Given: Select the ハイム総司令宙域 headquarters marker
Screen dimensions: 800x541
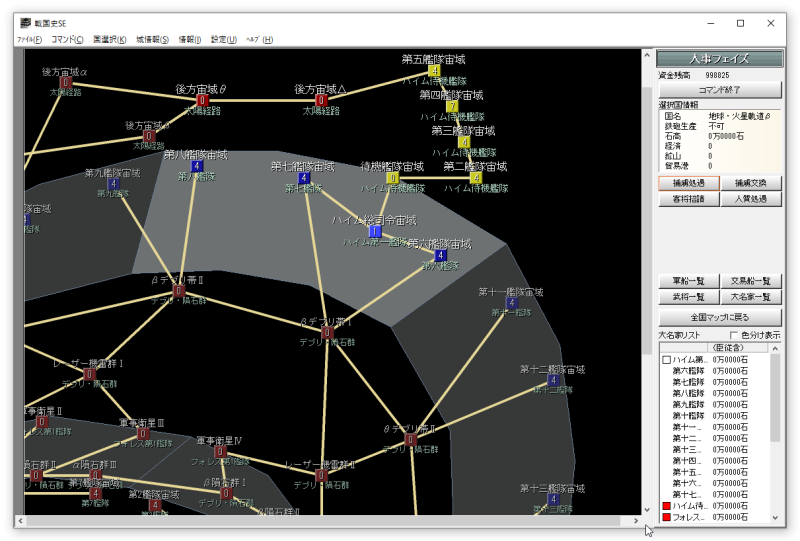Looking at the screenshot, I should pos(375,232).
